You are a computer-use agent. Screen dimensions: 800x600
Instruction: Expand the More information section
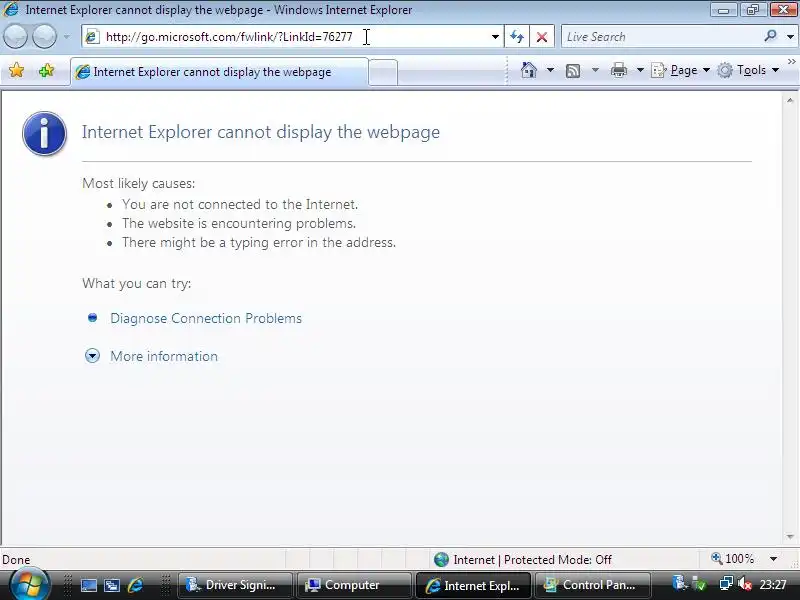[x=164, y=356]
